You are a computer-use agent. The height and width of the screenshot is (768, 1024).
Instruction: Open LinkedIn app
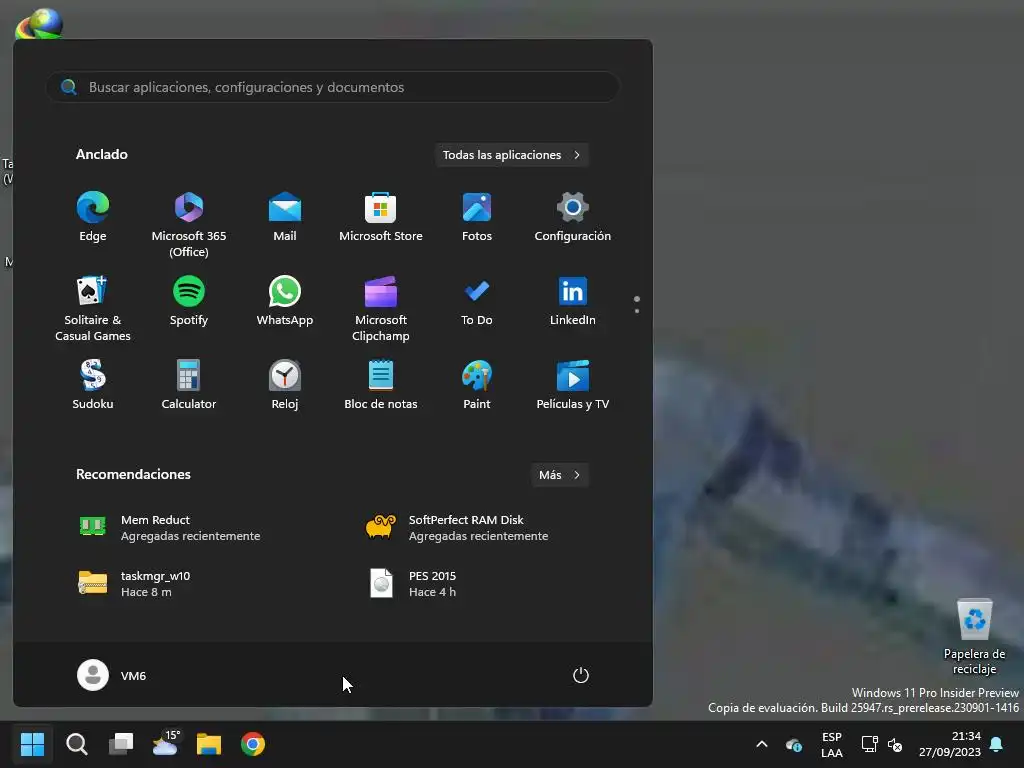click(573, 301)
